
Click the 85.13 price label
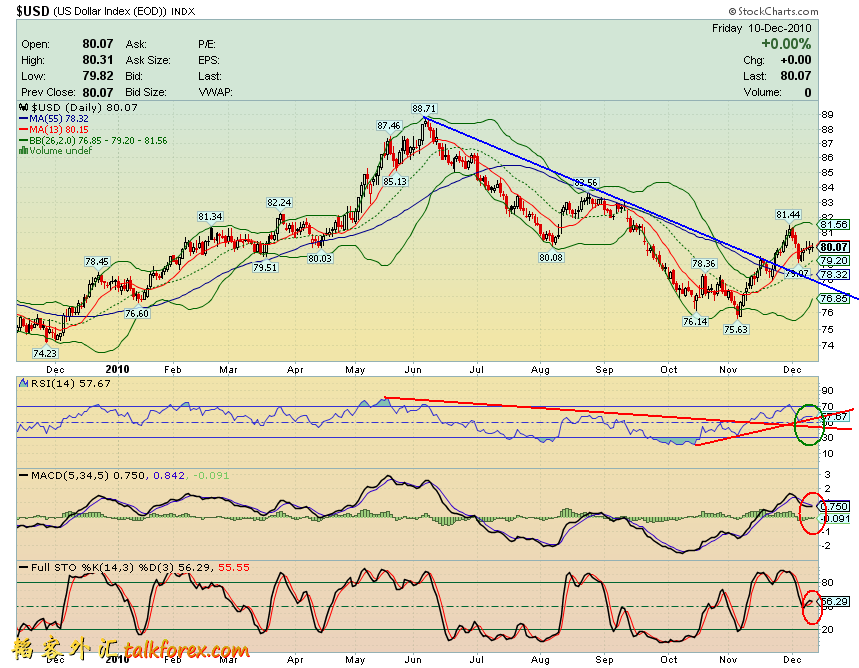click(395, 181)
